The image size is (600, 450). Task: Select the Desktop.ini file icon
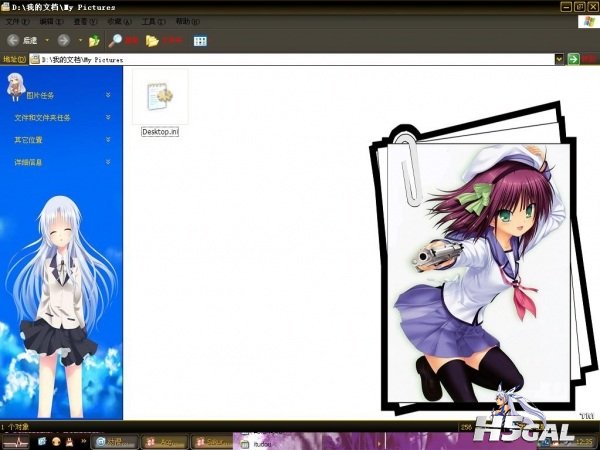160,96
